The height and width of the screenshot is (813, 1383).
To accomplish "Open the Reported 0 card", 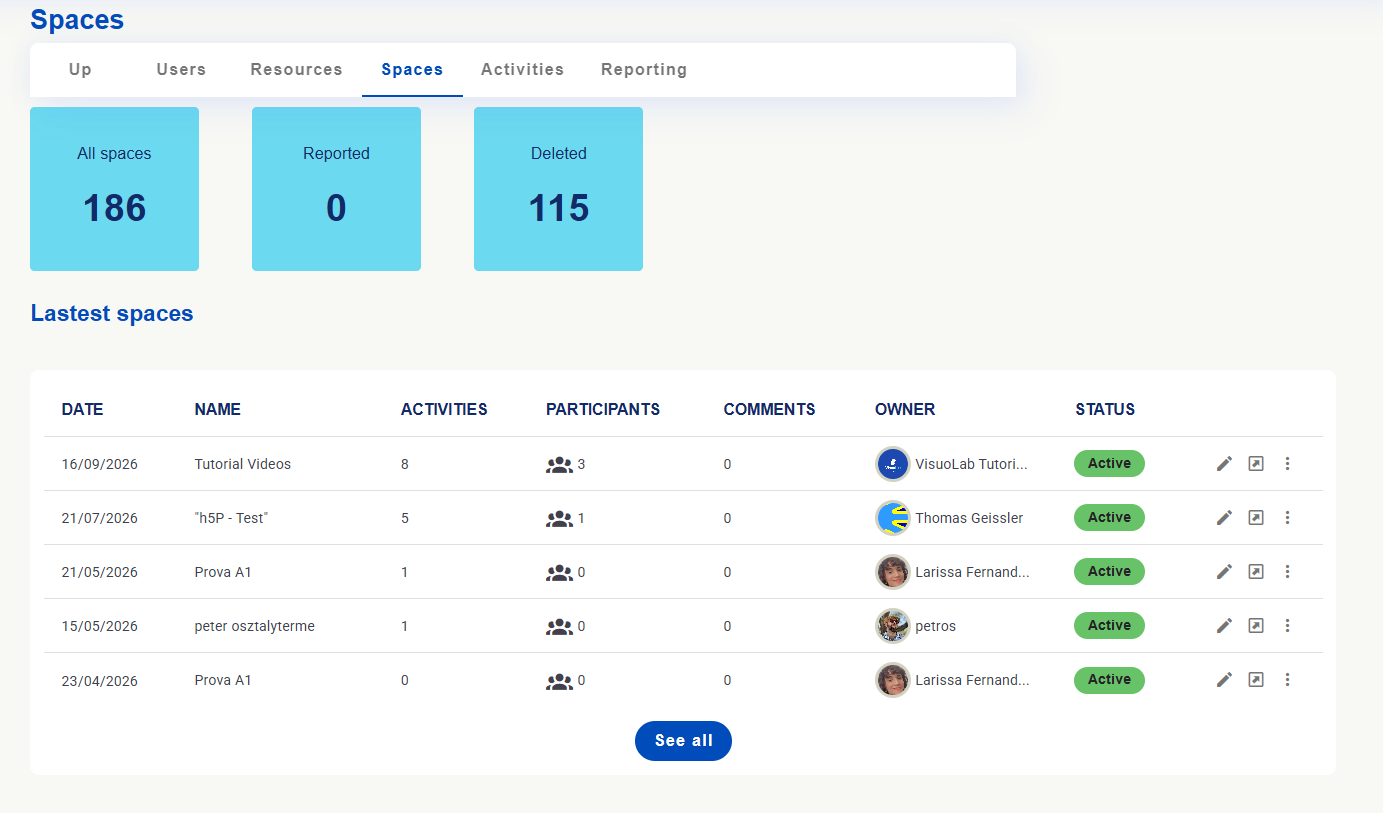I will 336,189.
